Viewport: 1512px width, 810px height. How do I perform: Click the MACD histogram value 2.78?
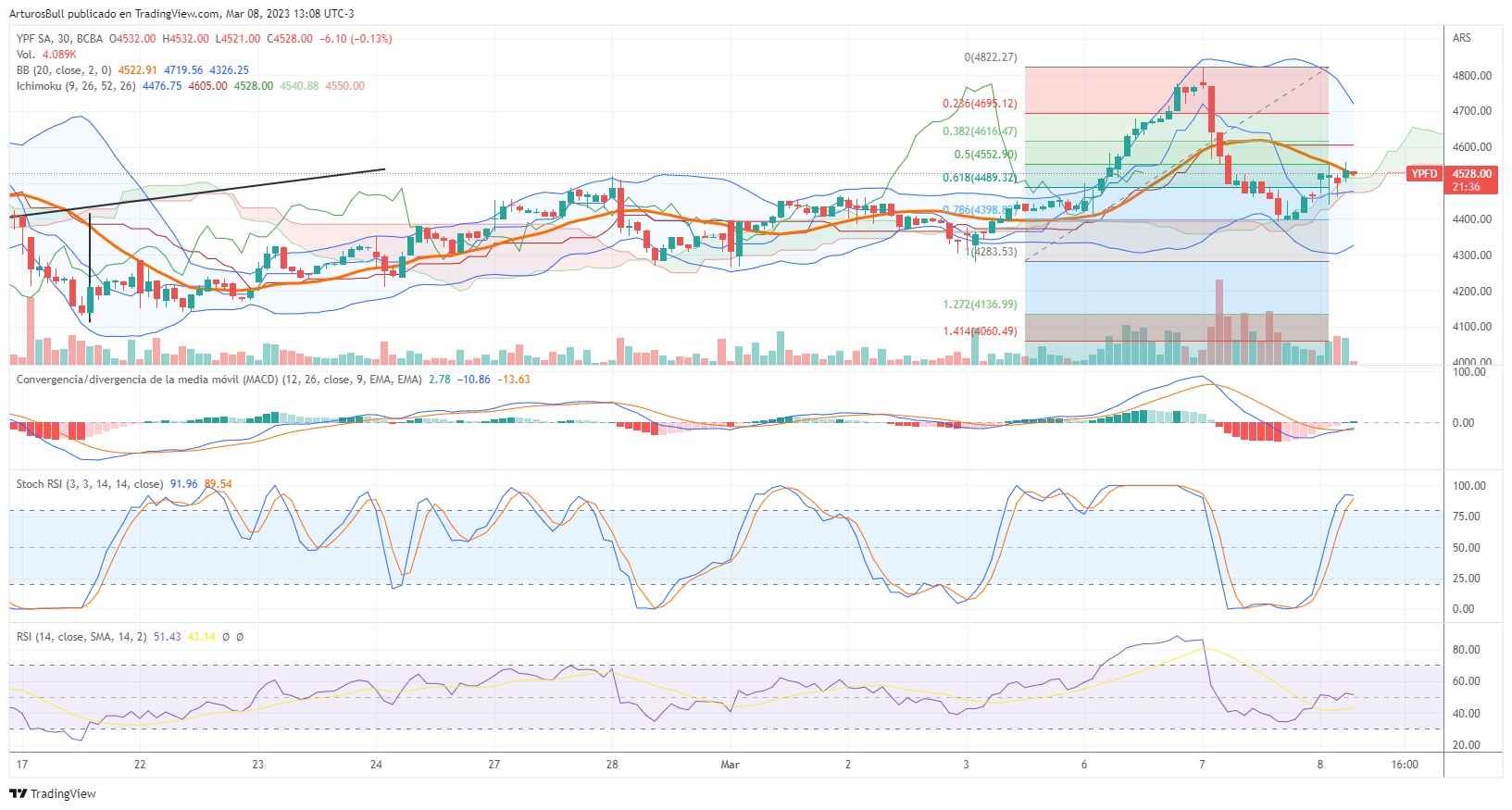[440, 380]
